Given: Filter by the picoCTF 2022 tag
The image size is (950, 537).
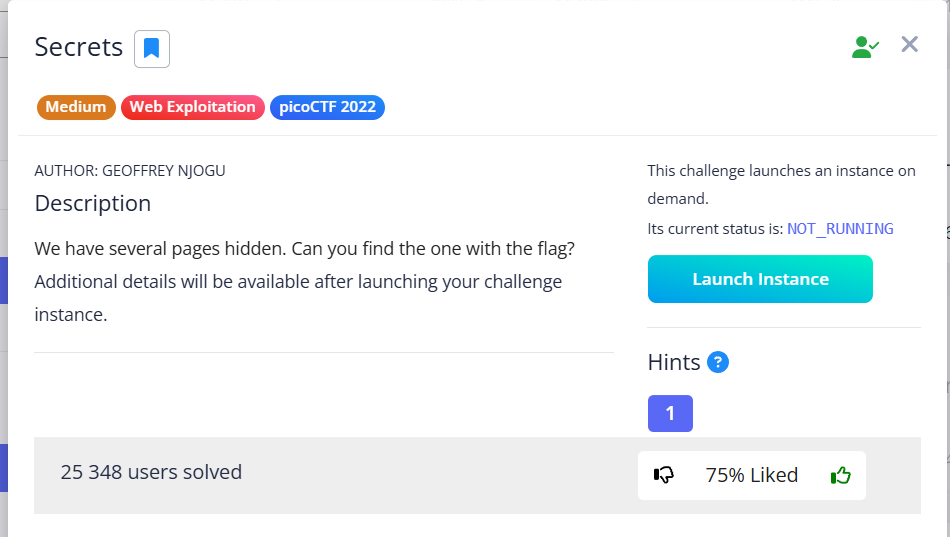Looking at the screenshot, I should 327,107.
